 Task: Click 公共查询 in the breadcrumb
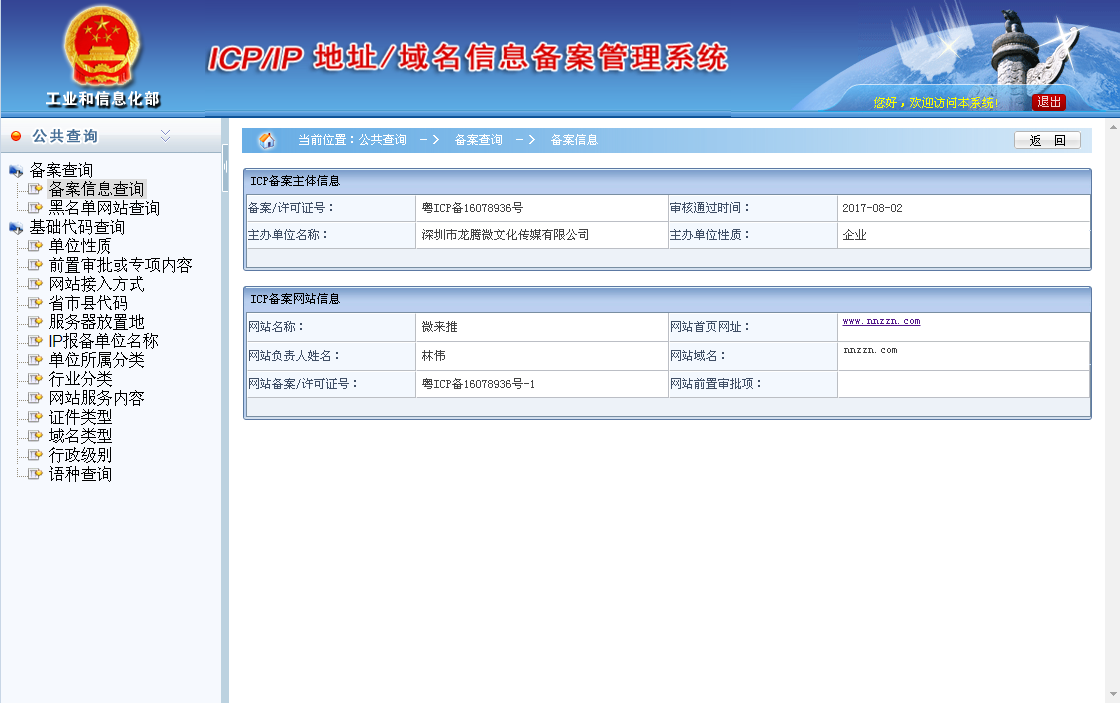click(x=382, y=140)
